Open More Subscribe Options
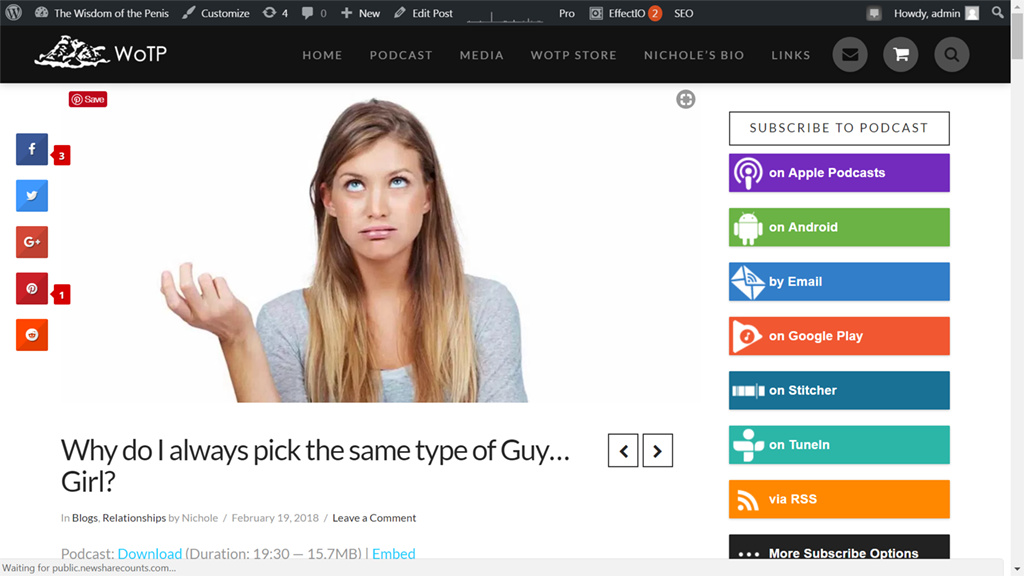The width and height of the screenshot is (1024, 576). pos(839,552)
